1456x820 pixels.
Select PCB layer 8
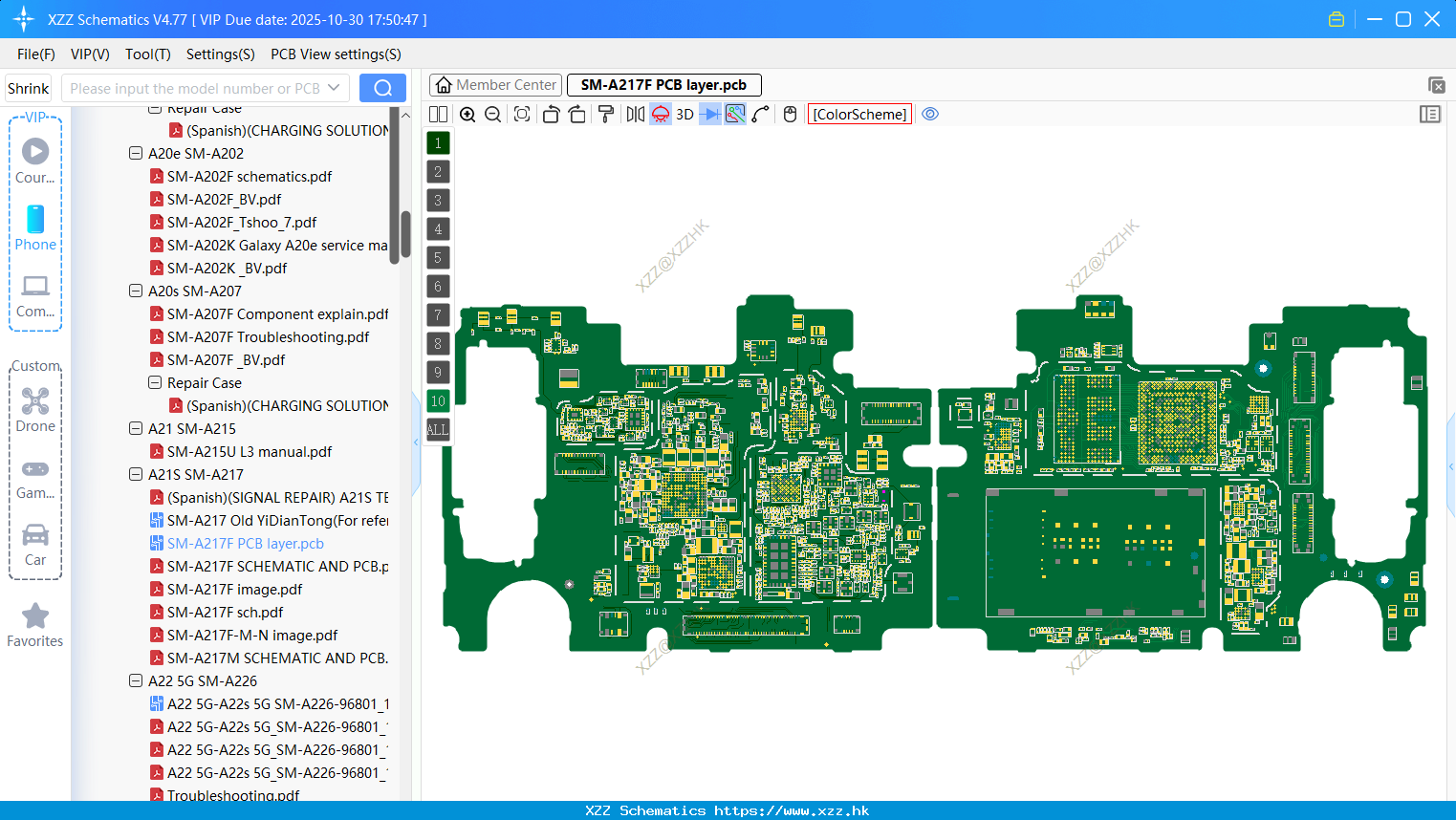[x=438, y=344]
